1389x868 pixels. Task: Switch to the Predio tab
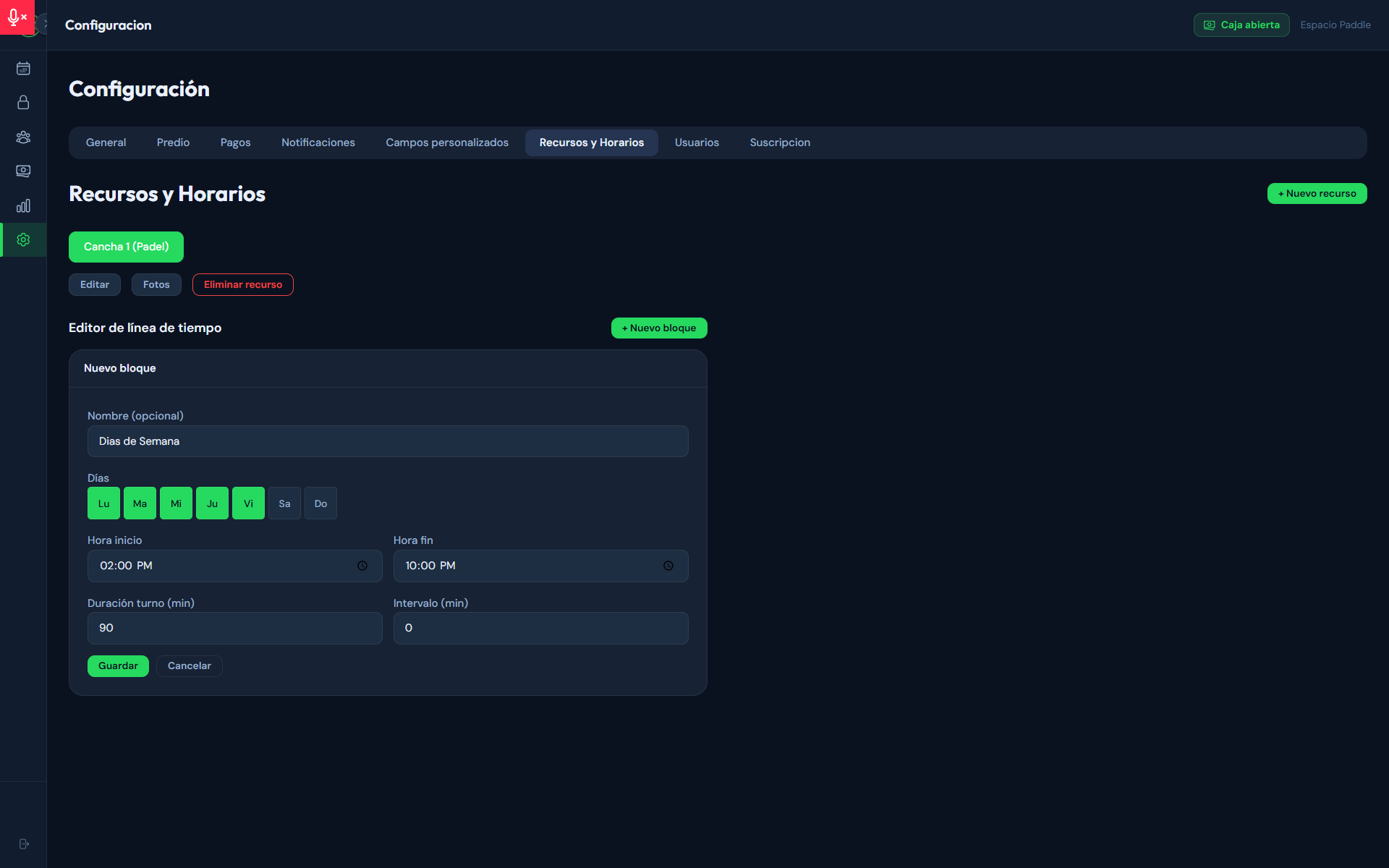173,142
